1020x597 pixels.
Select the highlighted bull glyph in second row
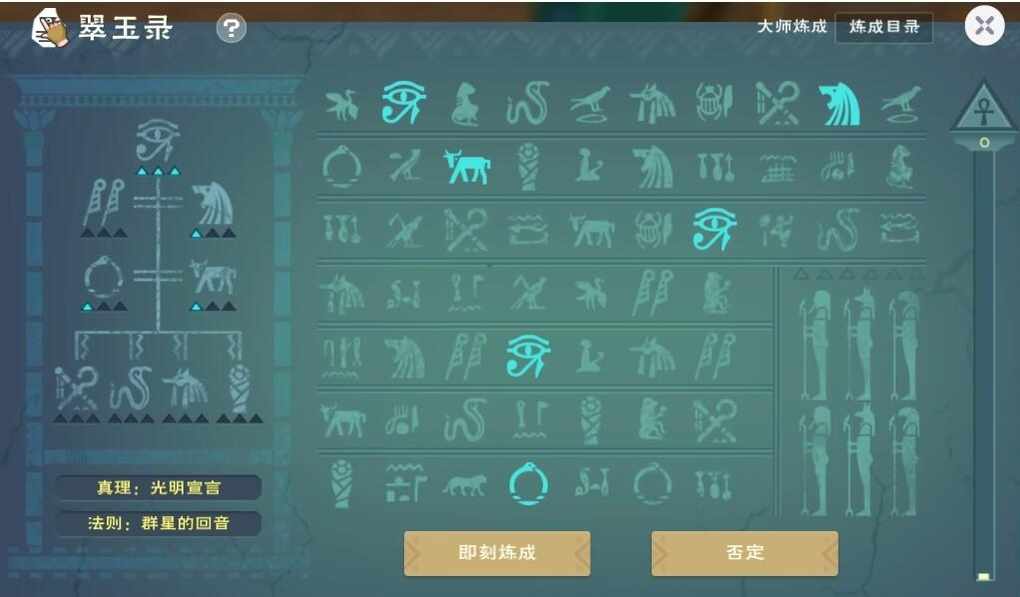click(466, 166)
